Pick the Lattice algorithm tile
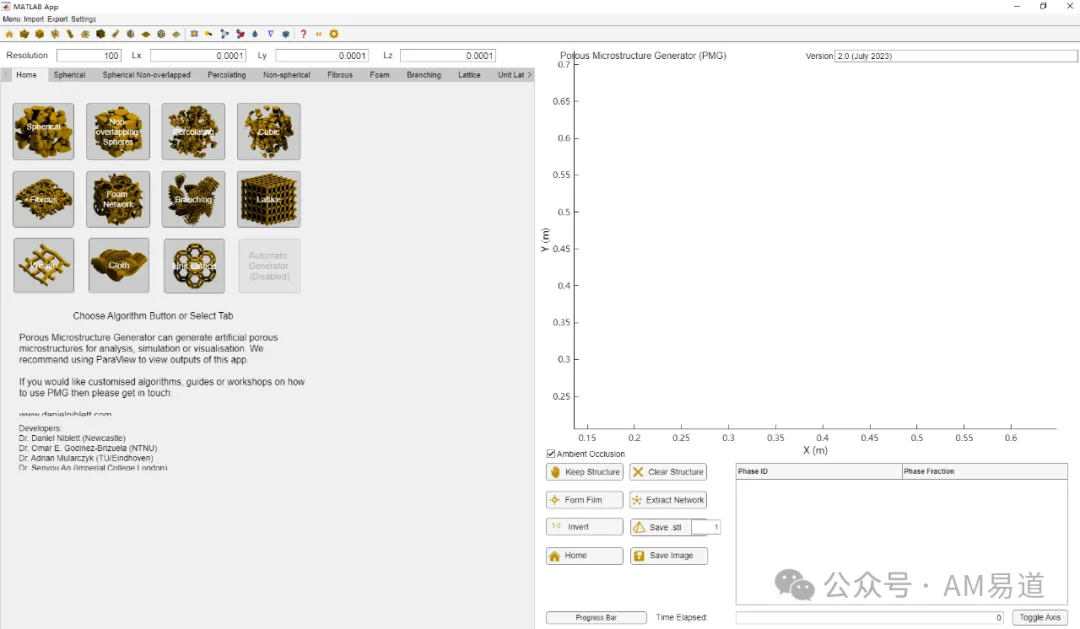The width and height of the screenshot is (1080, 629). [269, 199]
